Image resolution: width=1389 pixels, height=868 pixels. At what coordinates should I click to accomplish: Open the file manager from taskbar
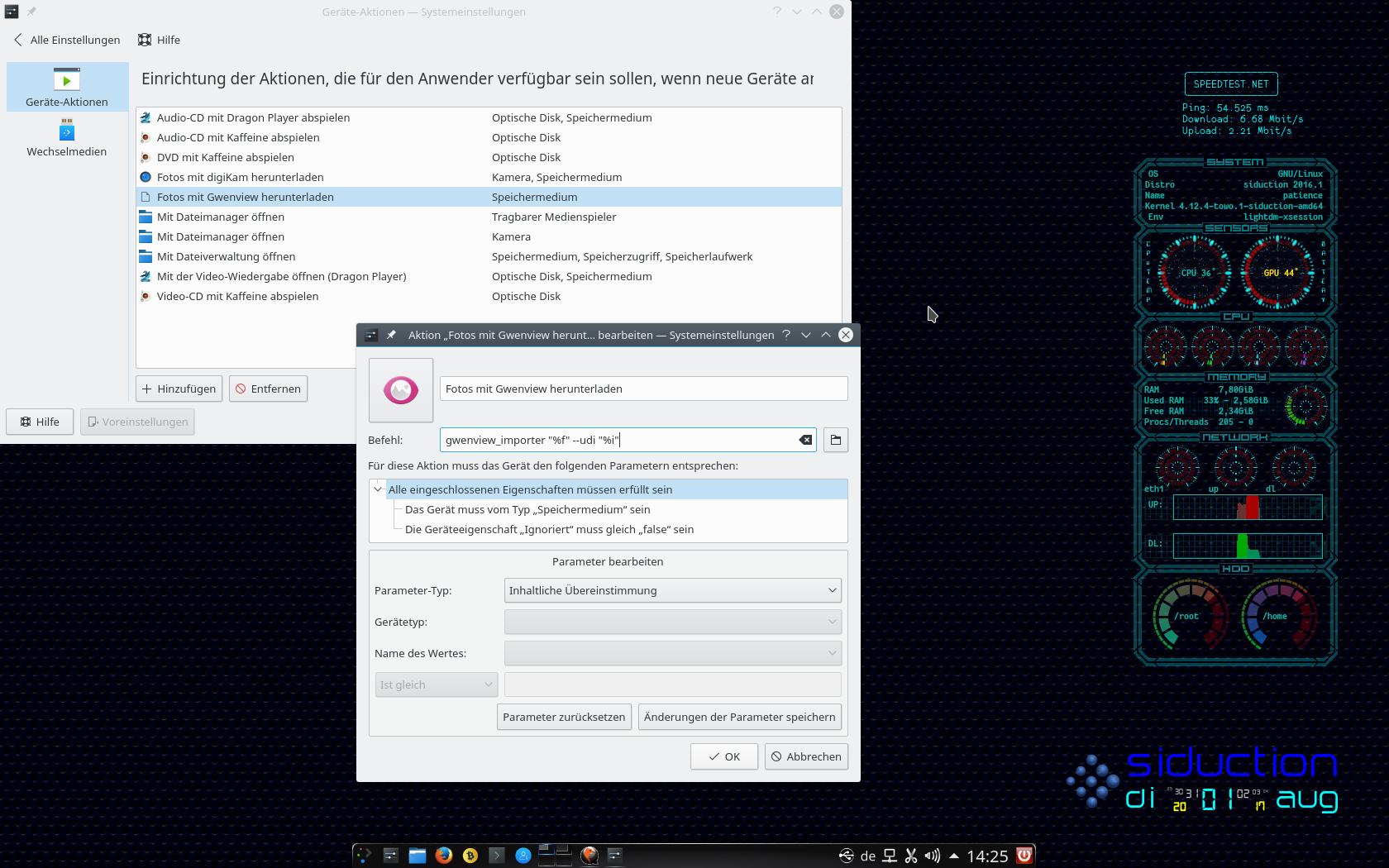pyautogui.click(x=418, y=856)
